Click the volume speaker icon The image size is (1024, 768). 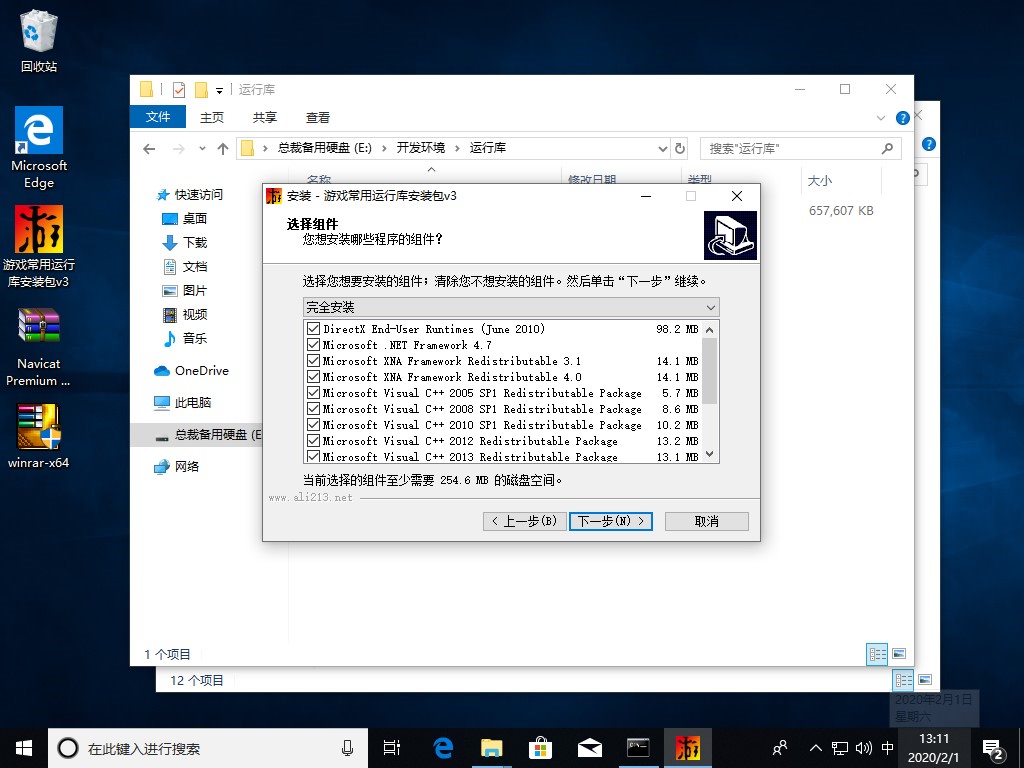pos(863,748)
